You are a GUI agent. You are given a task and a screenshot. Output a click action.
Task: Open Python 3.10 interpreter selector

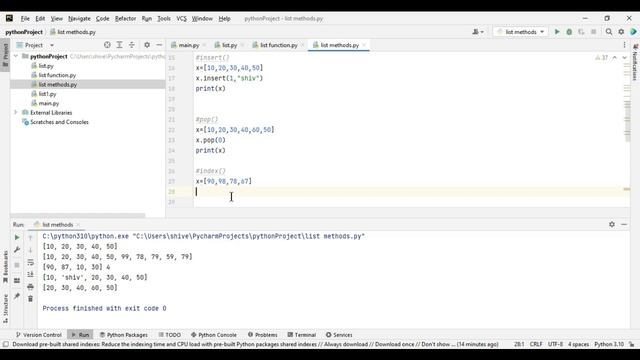(x=609, y=344)
